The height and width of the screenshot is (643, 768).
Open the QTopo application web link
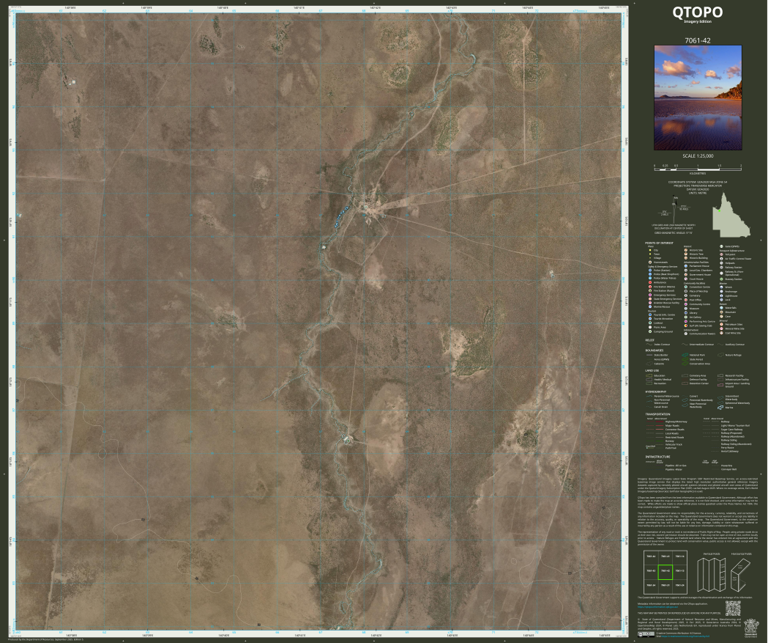pyautogui.click(x=658, y=607)
